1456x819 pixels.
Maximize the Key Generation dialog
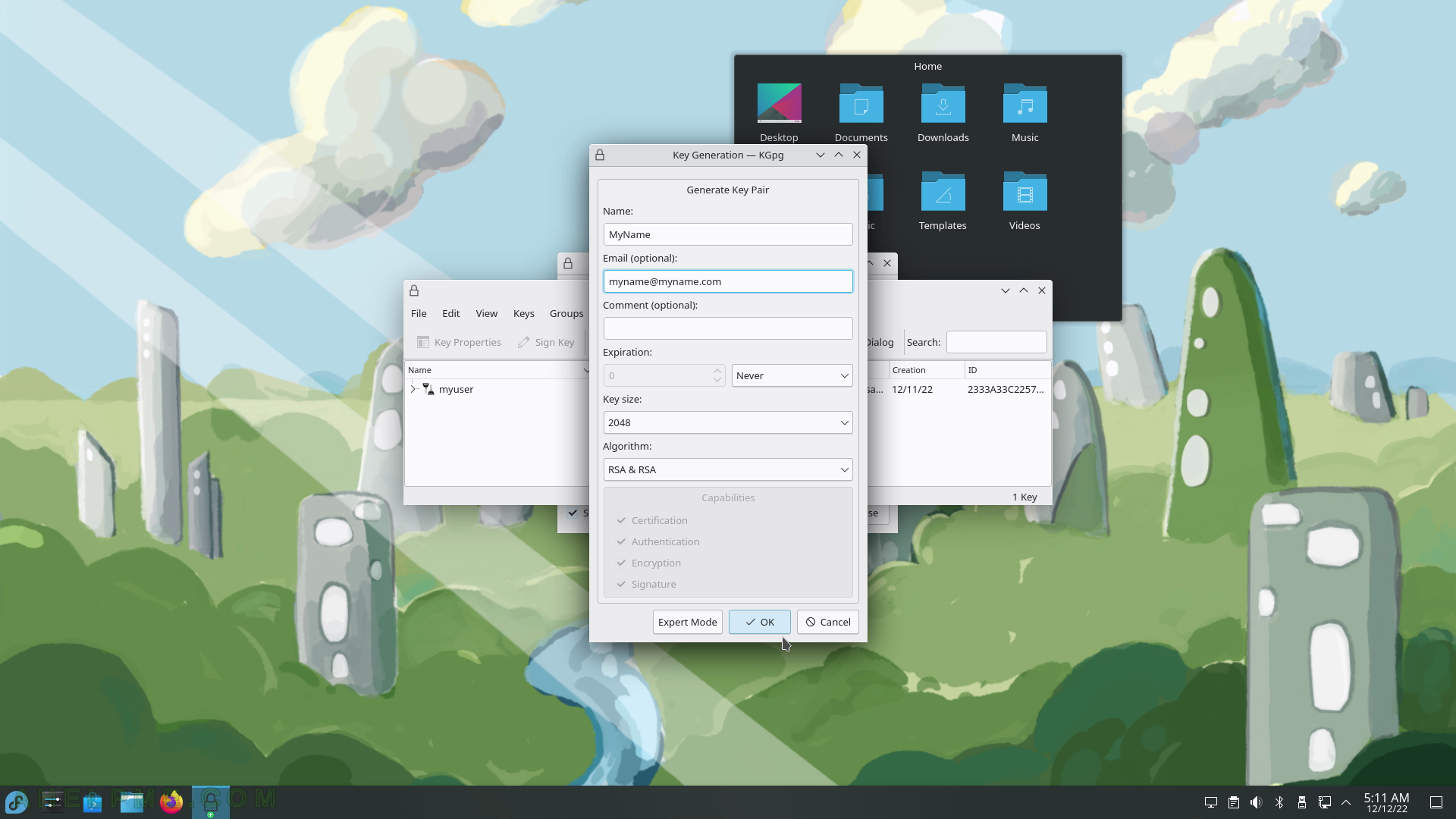click(x=839, y=155)
